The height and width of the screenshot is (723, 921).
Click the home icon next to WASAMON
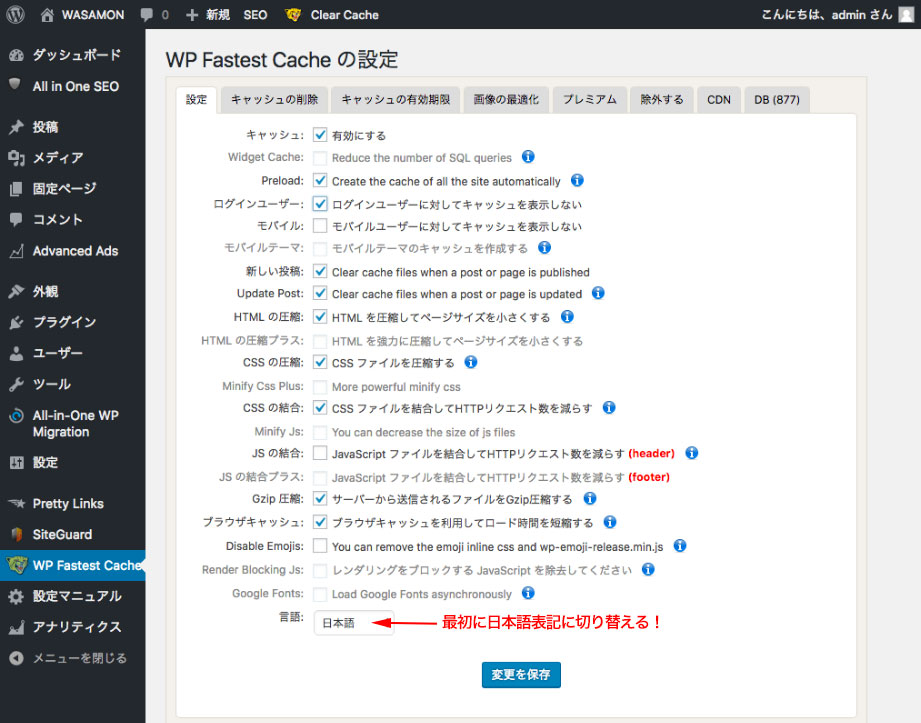(47, 15)
